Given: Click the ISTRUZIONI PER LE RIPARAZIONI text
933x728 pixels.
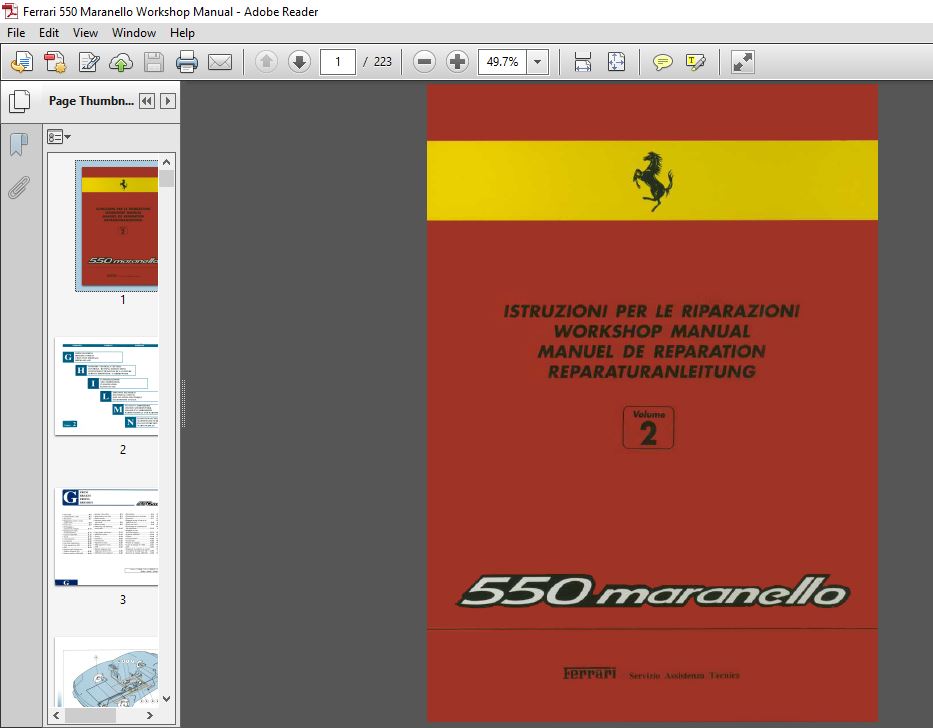Looking at the screenshot, I should (652, 311).
